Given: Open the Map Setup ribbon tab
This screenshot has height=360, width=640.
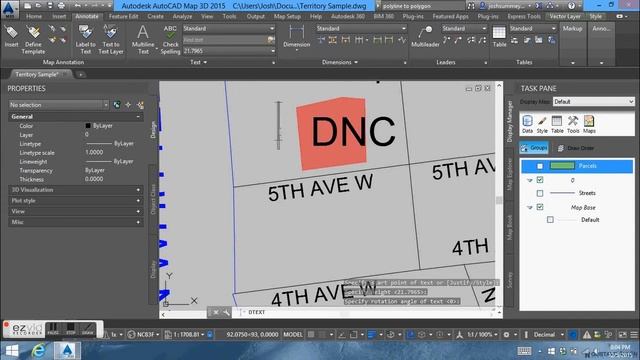Looking at the screenshot, I should click(x=287, y=17).
